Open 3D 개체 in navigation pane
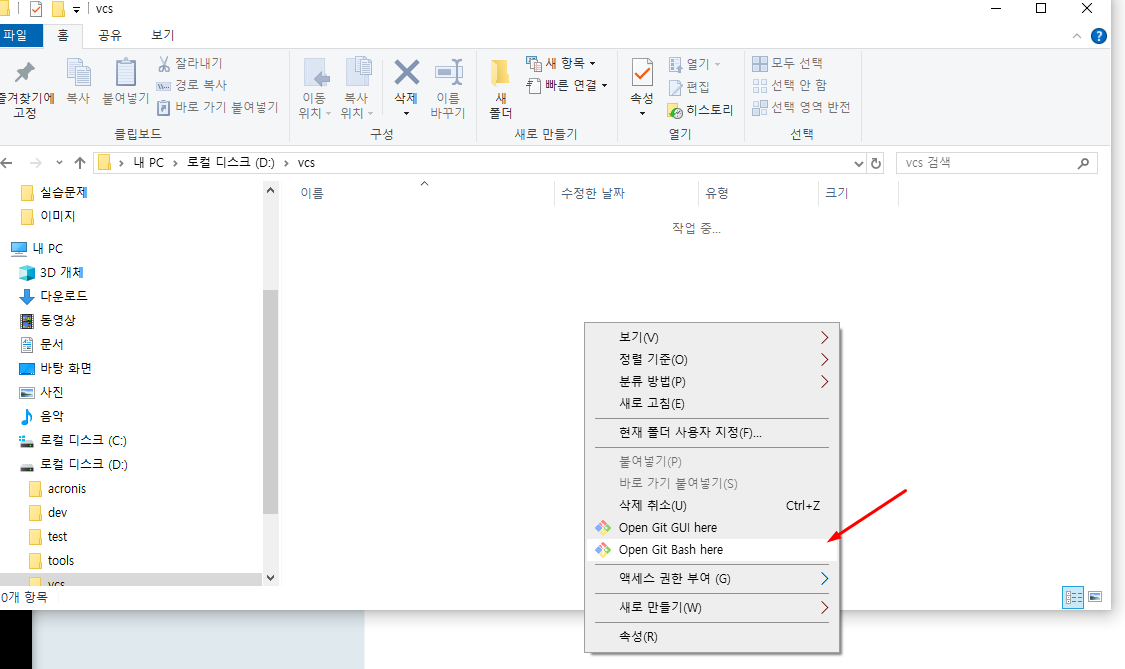The width and height of the screenshot is (1125, 669). [52, 273]
